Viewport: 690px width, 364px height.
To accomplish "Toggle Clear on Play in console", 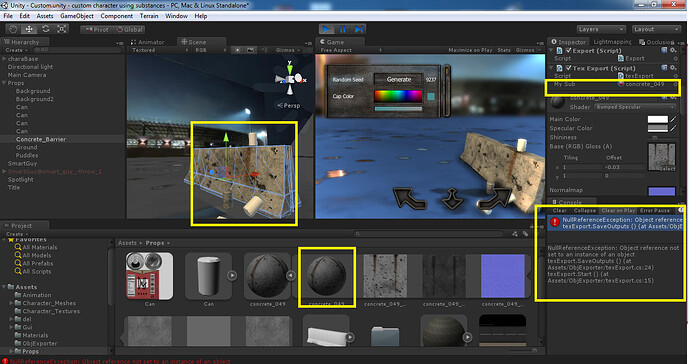I will pos(618,210).
